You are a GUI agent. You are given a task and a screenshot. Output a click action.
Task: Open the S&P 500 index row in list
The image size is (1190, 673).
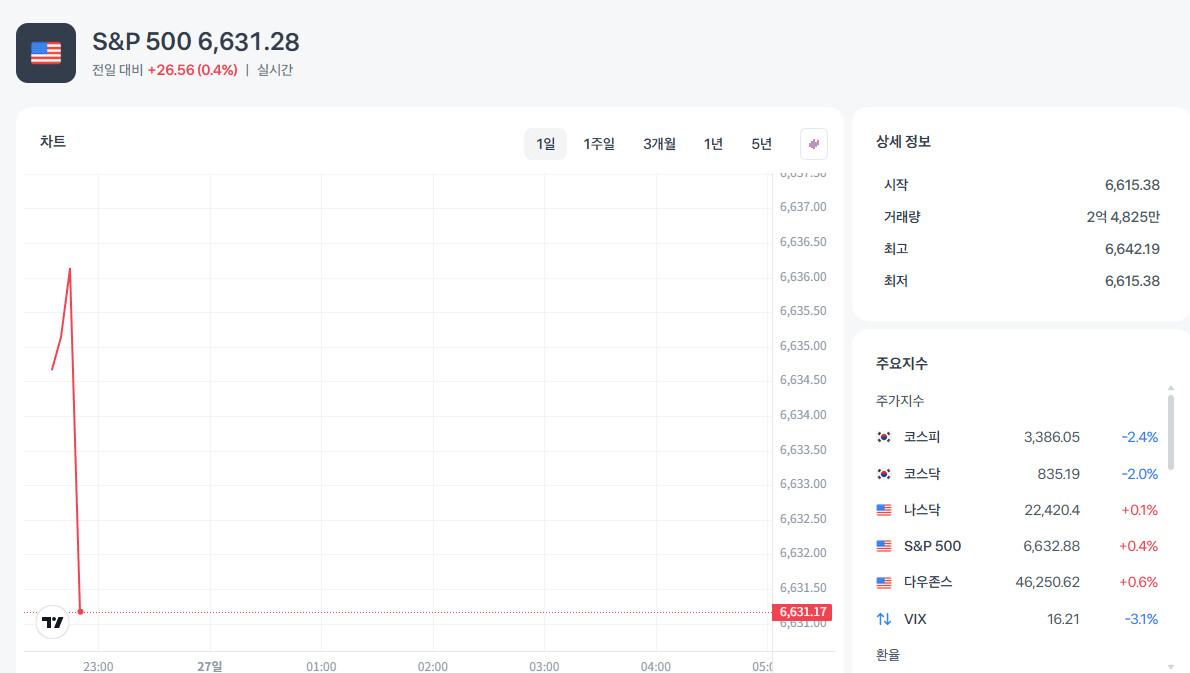1017,546
